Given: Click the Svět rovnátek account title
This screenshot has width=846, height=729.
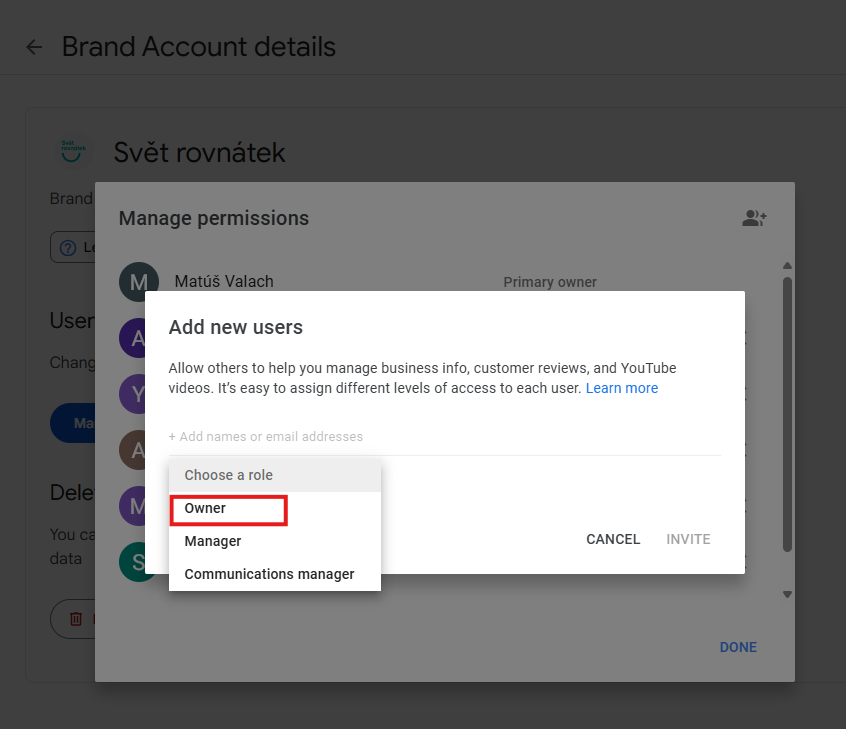Looking at the screenshot, I should (x=199, y=153).
